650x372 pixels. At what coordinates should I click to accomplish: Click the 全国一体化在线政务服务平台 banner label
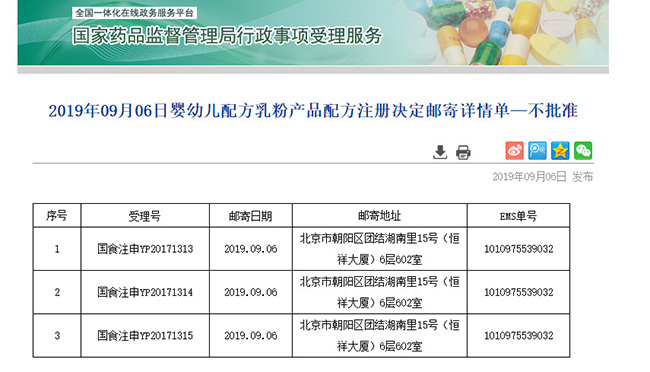click(x=134, y=13)
